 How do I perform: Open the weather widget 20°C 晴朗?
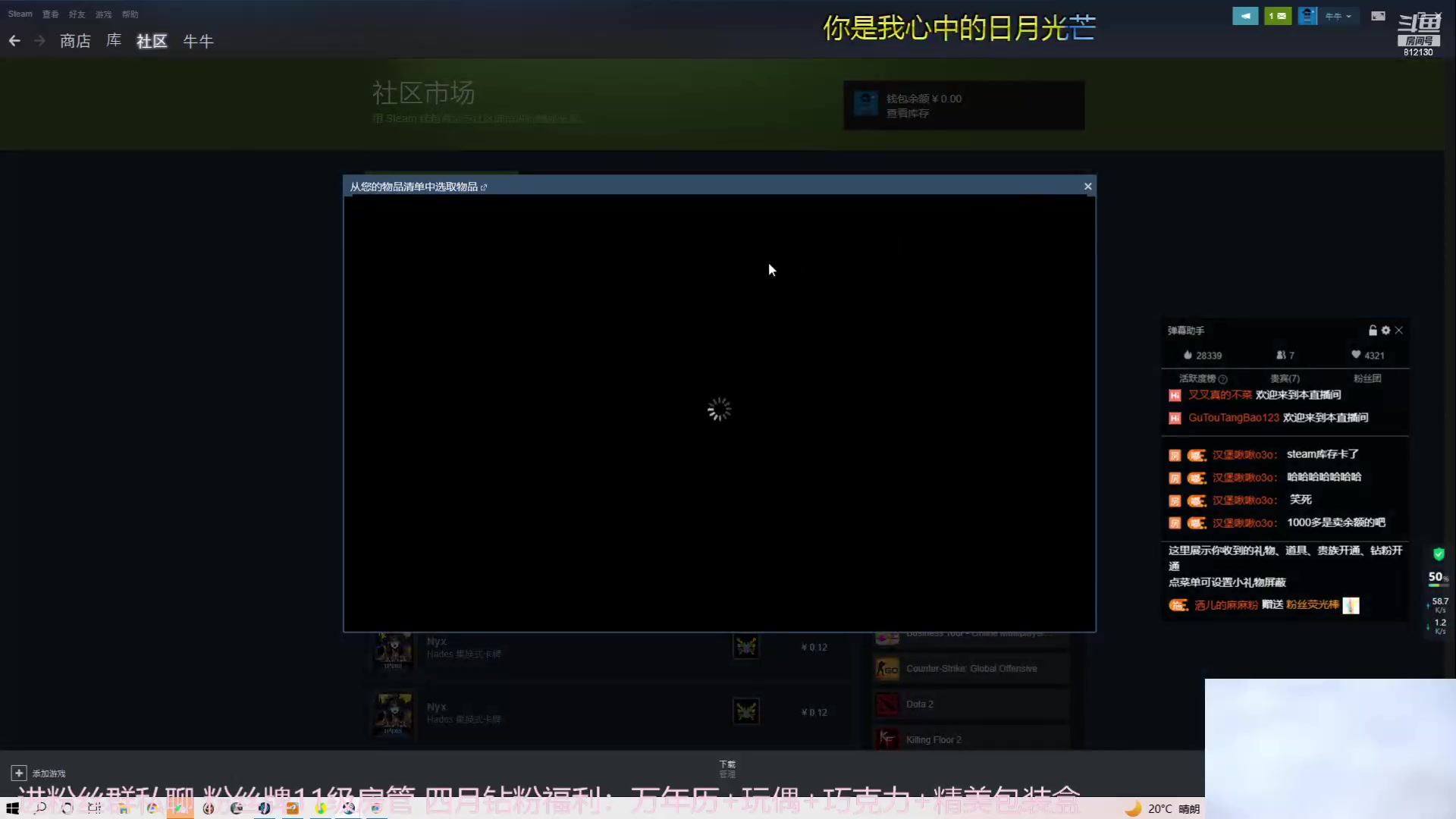click(x=1164, y=809)
